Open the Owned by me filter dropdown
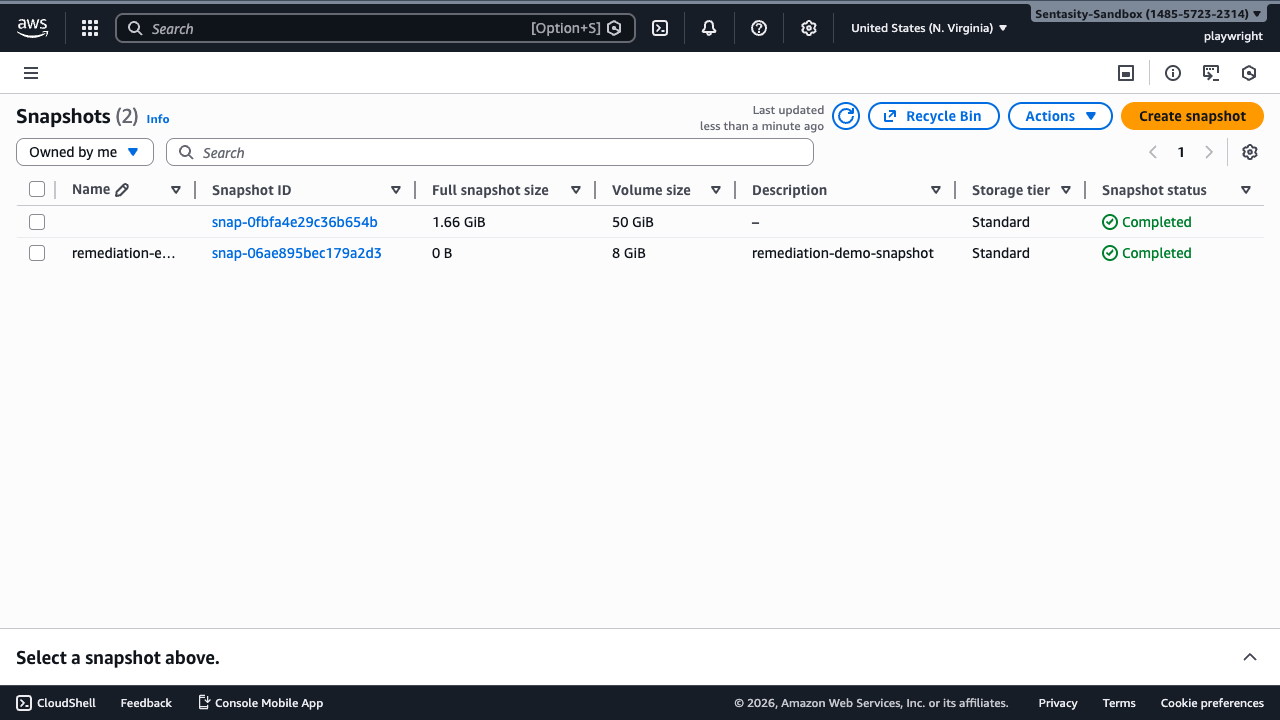Viewport: 1280px width, 720px height. point(85,152)
